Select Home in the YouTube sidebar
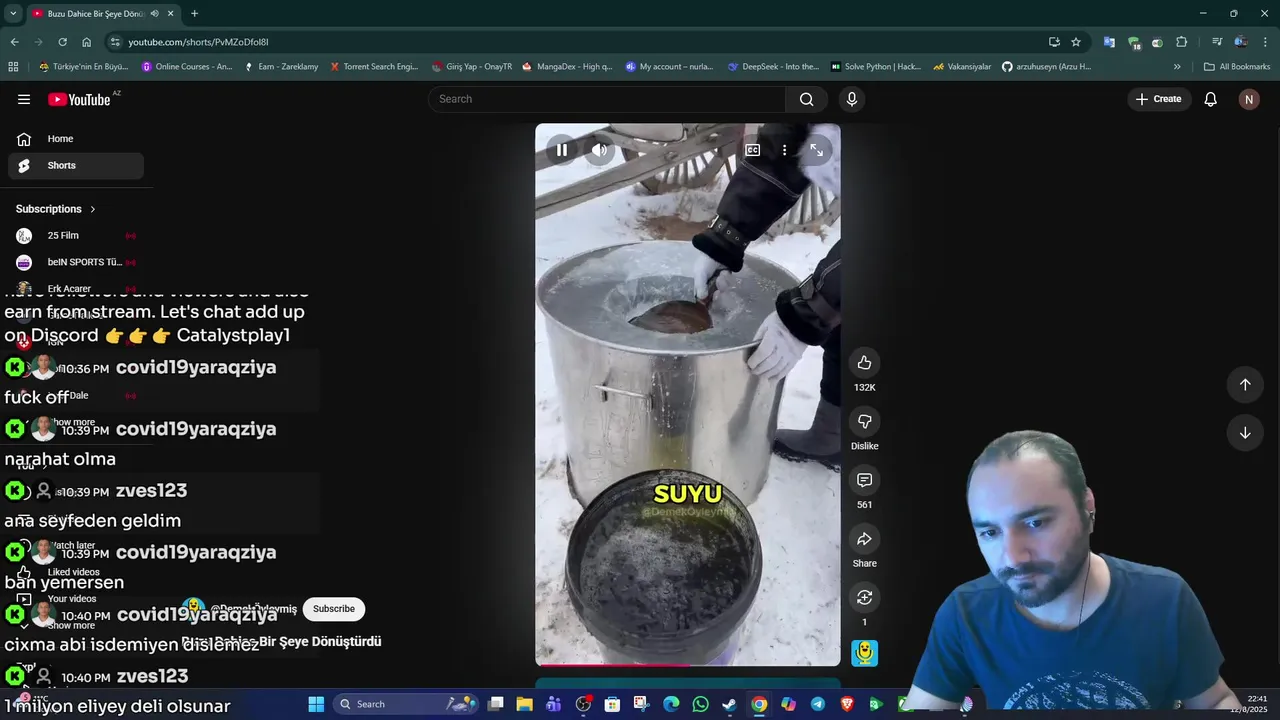Screen dimensions: 1280x720 76,139
